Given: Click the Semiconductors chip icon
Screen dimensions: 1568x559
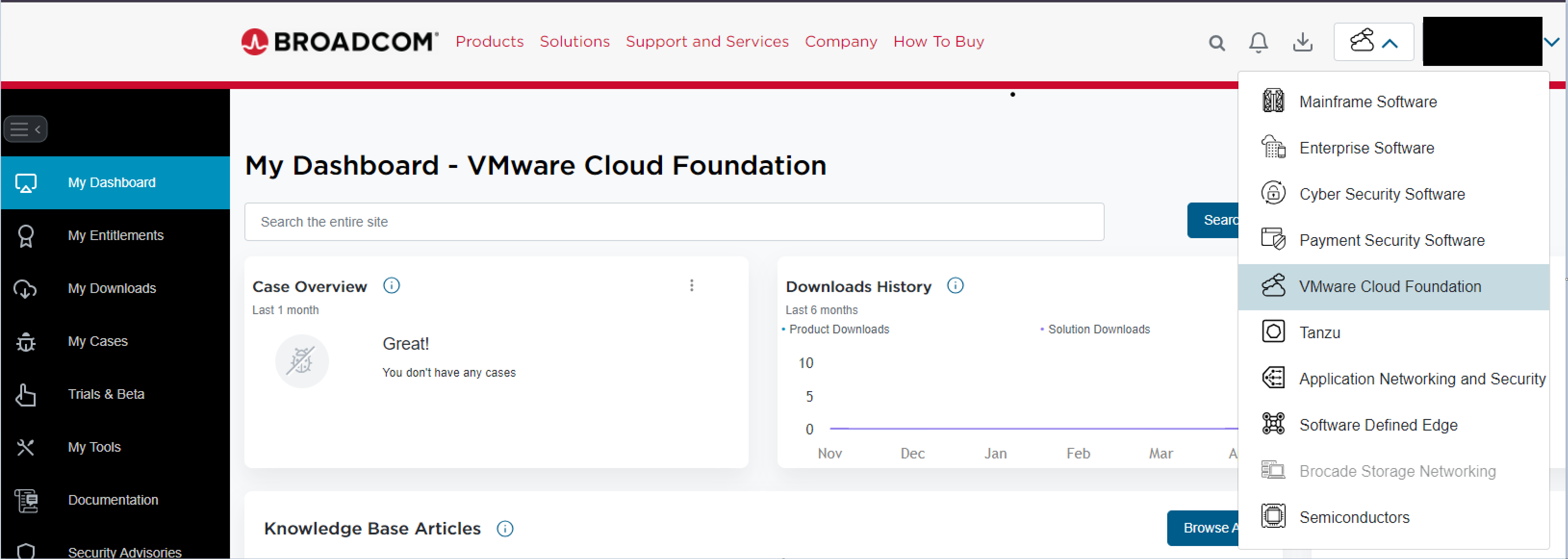Looking at the screenshot, I should (x=1273, y=516).
